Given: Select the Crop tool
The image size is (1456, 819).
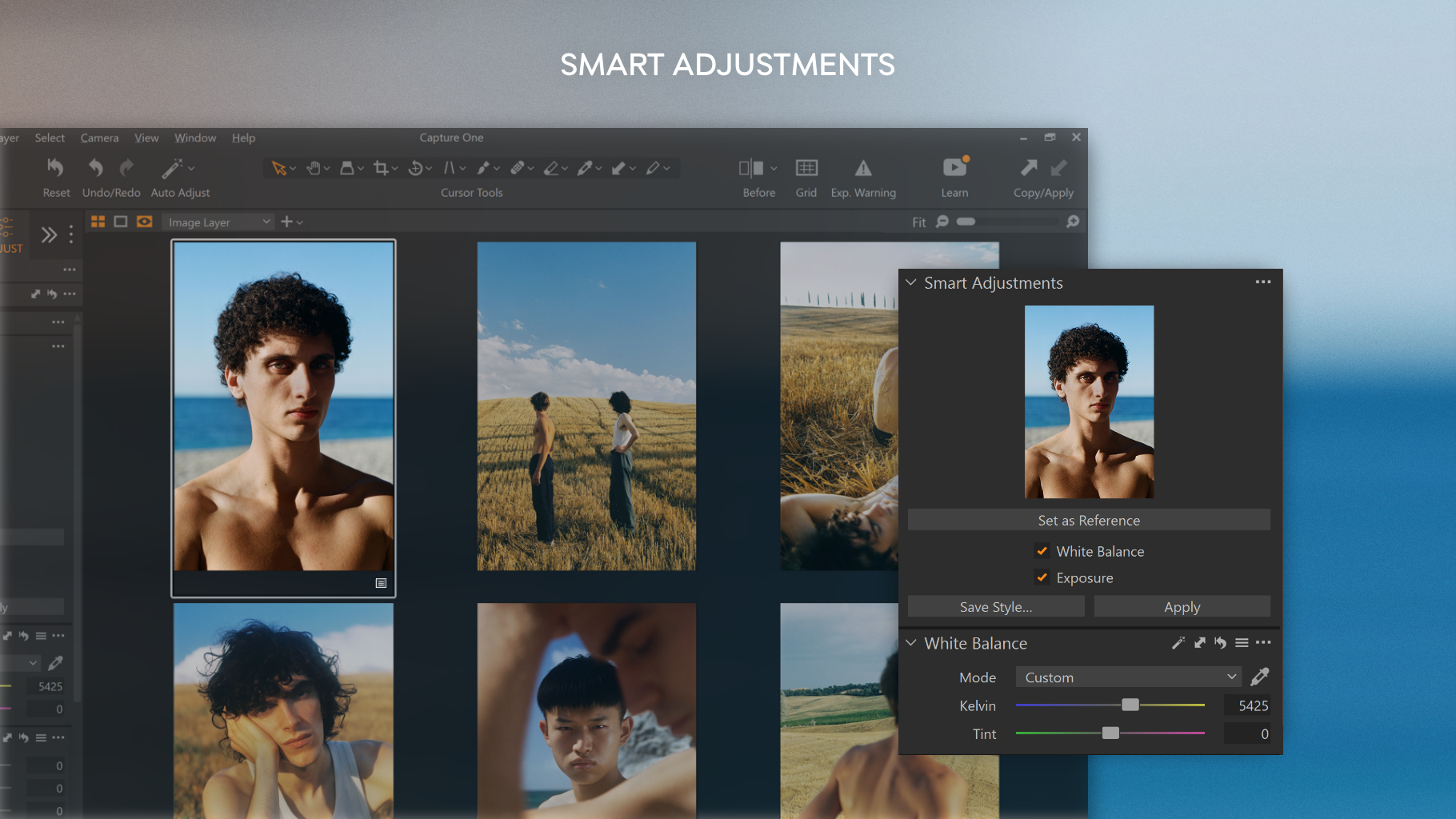Looking at the screenshot, I should point(382,168).
